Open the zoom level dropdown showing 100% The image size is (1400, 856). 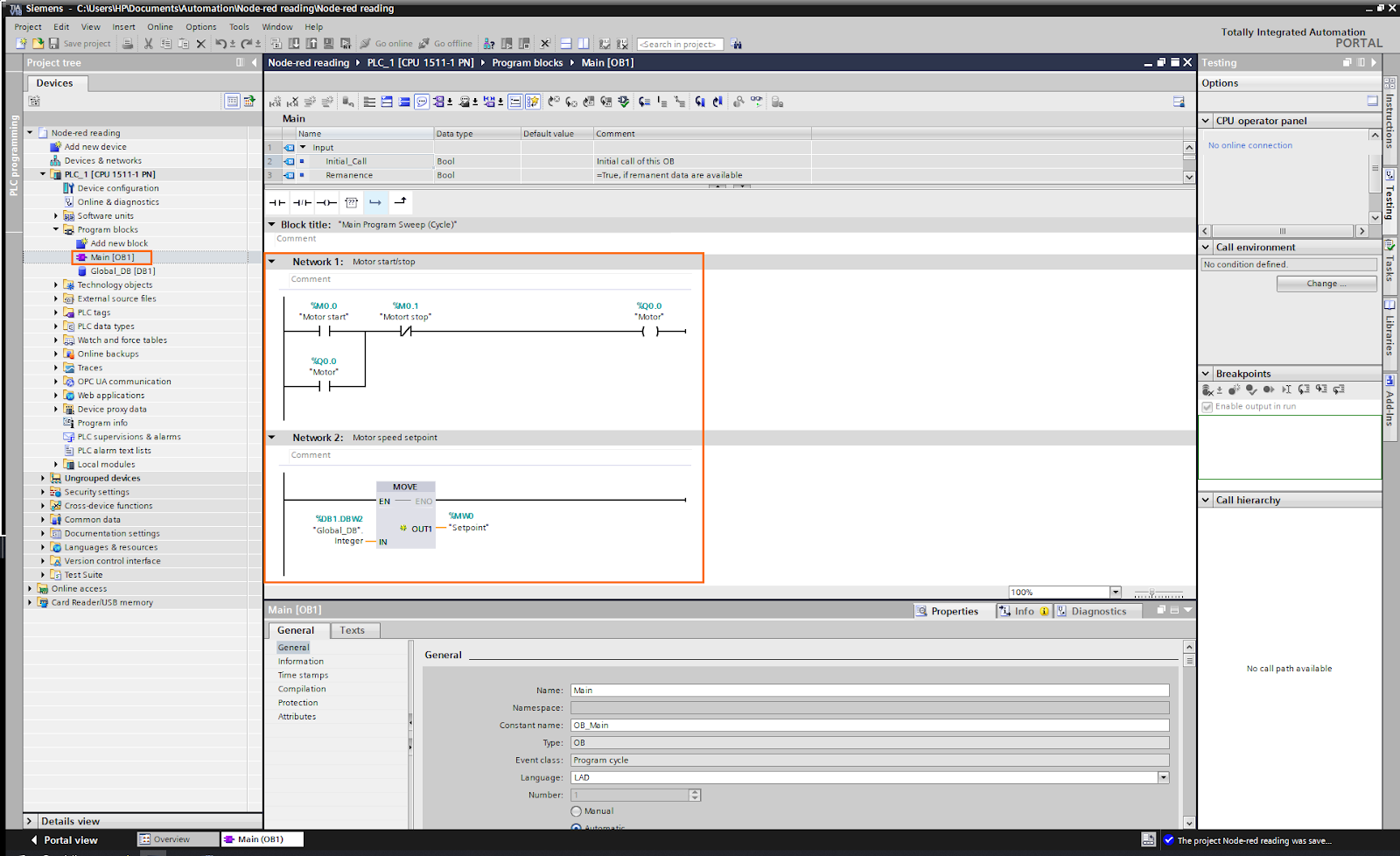click(1115, 591)
